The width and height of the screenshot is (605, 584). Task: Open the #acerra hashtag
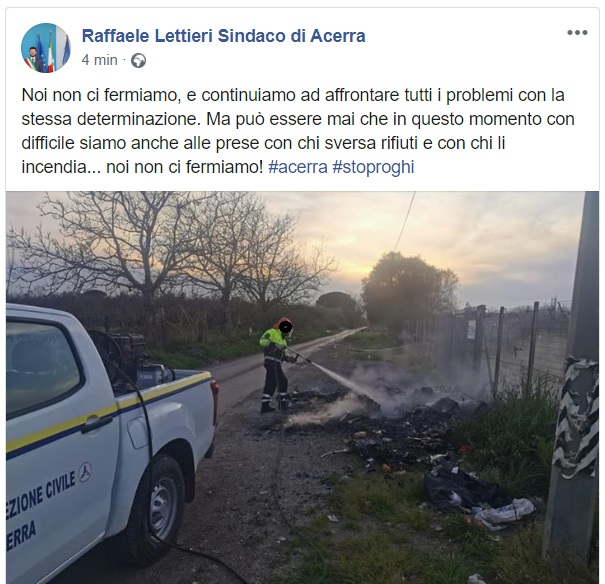tap(297, 167)
